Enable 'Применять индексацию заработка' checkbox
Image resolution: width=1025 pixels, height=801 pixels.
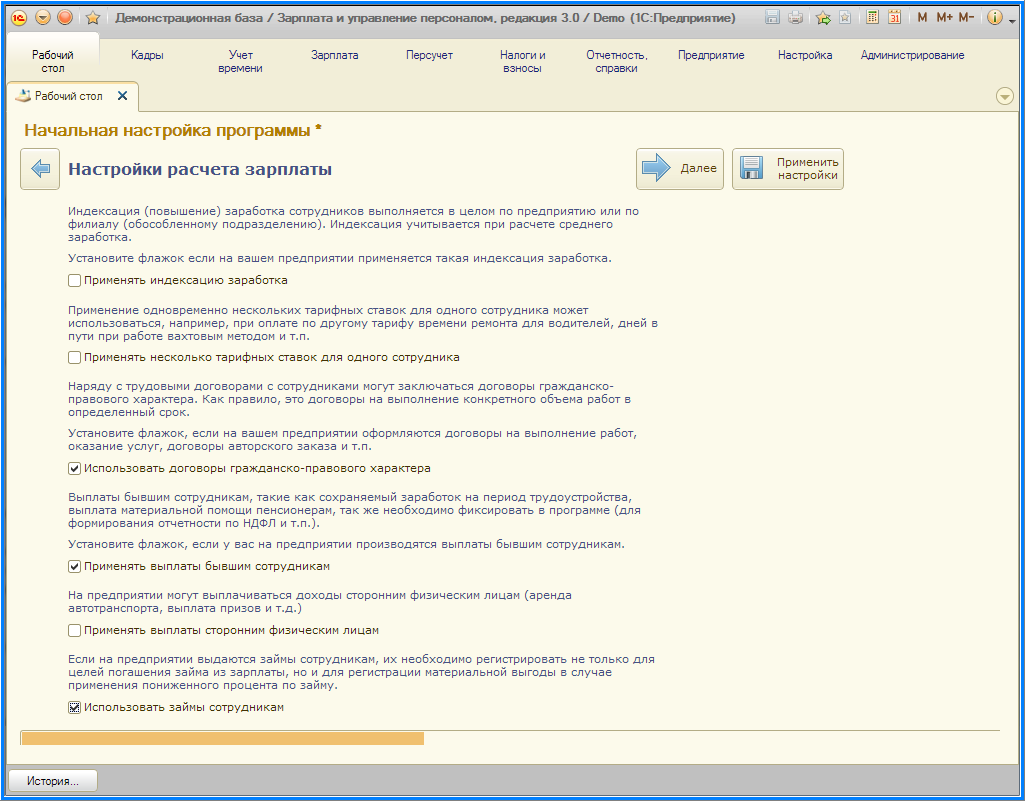tap(75, 281)
